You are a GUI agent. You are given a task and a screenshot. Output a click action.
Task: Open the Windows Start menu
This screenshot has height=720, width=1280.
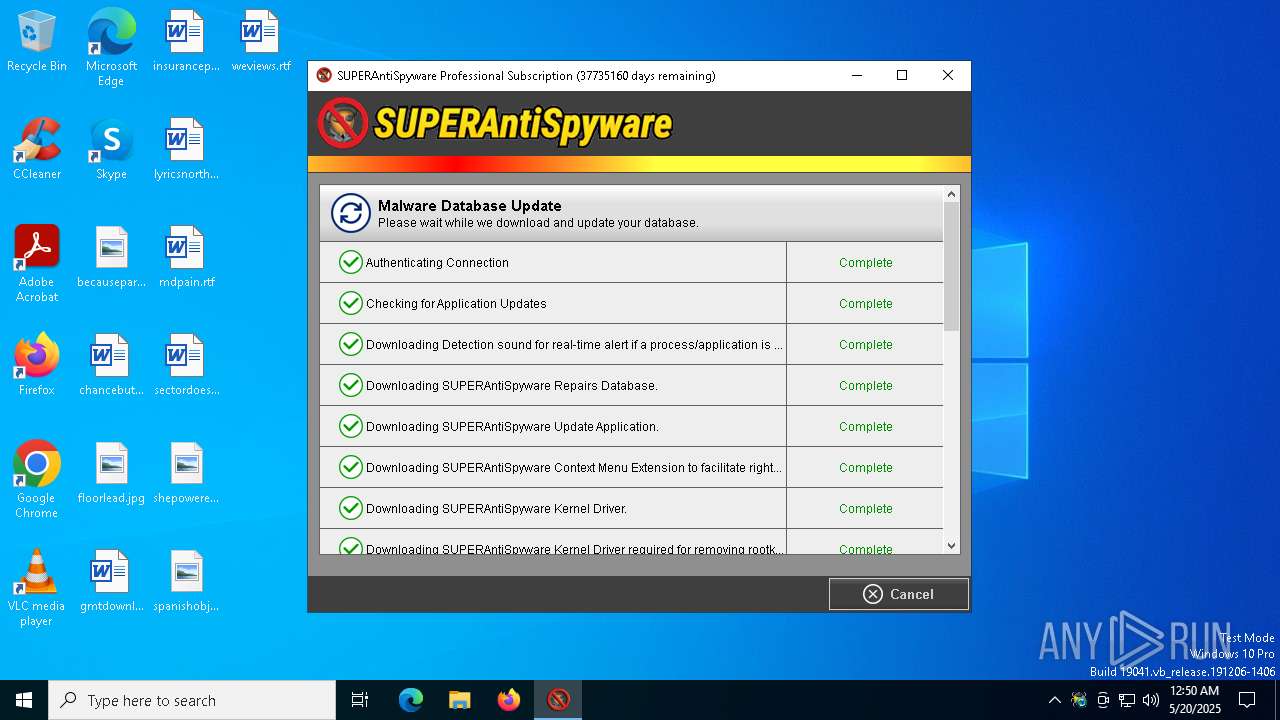[24, 700]
